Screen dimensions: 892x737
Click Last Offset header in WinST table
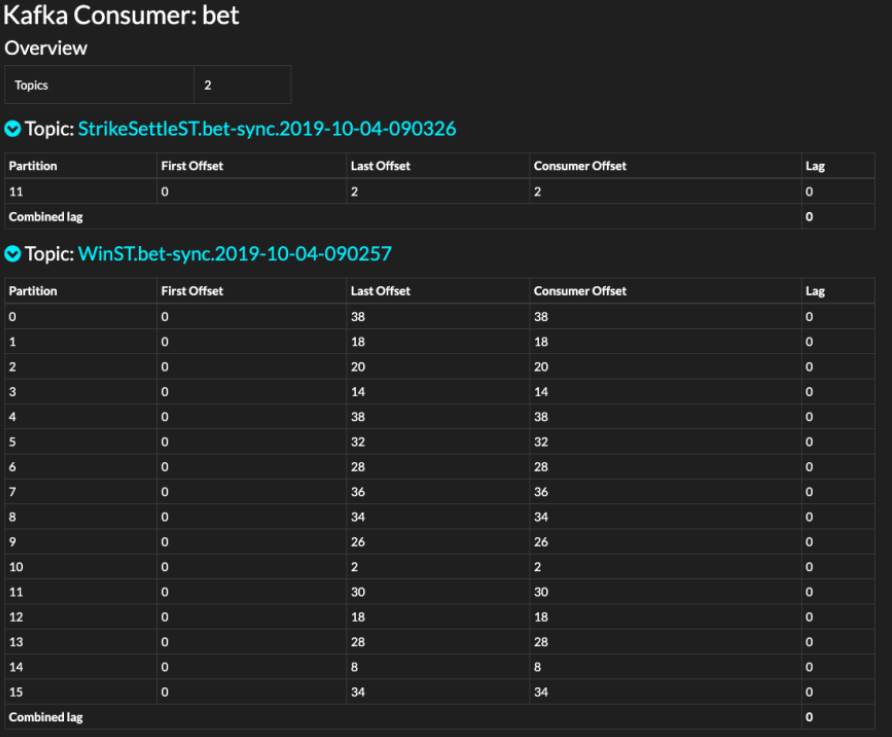[380, 291]
